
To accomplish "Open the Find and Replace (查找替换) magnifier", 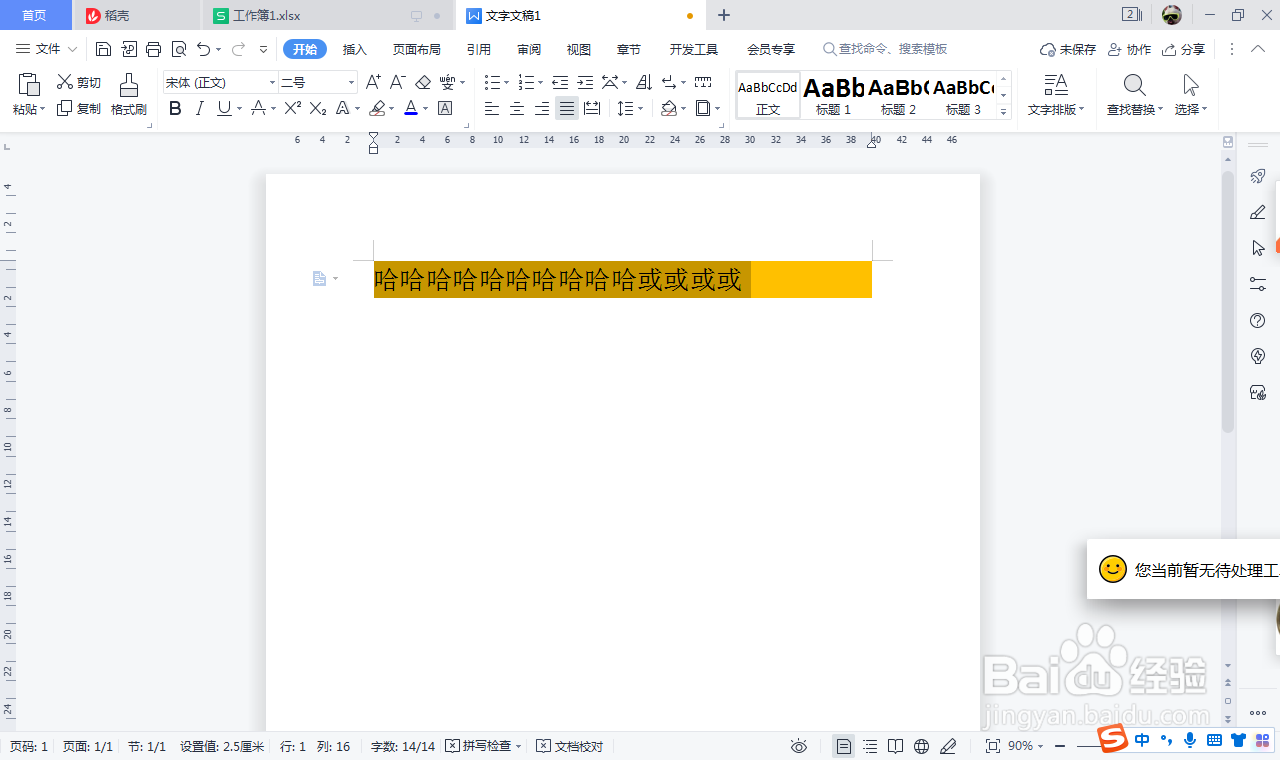I will coord(1134,85).
